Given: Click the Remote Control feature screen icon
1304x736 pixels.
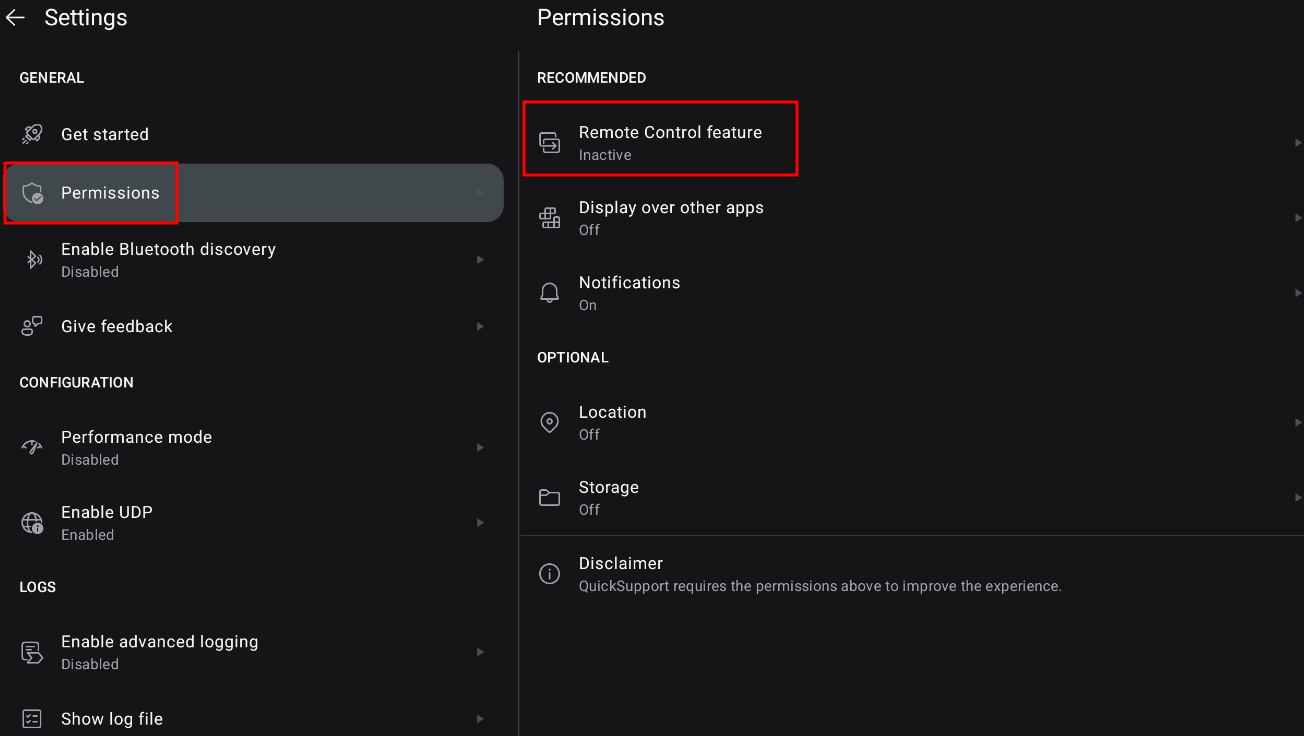Looking at the screenshot, I should pos(550,142).
